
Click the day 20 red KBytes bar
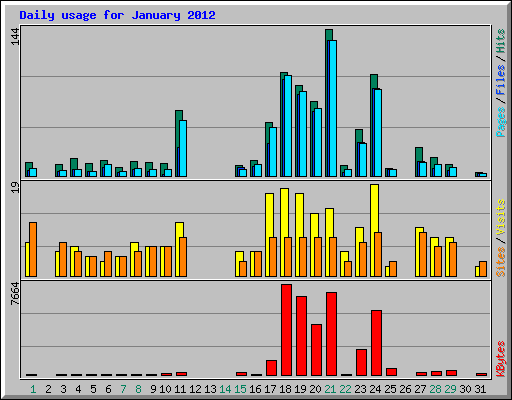click(316, 350)
